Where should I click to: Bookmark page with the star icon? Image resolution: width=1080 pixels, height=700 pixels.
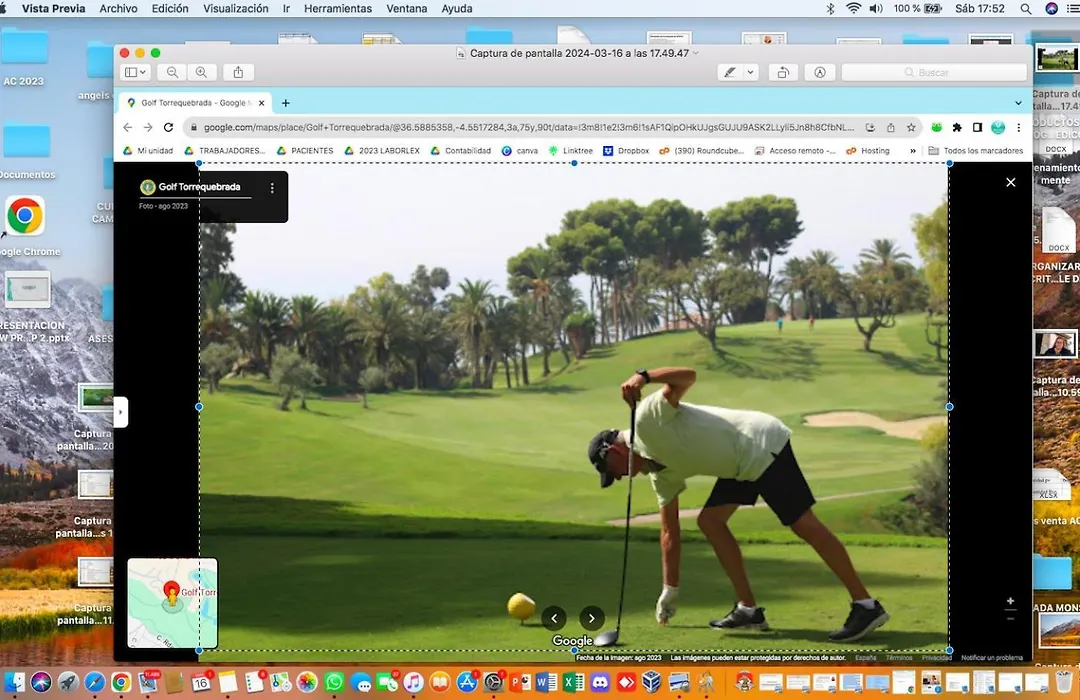click(911, 127)
